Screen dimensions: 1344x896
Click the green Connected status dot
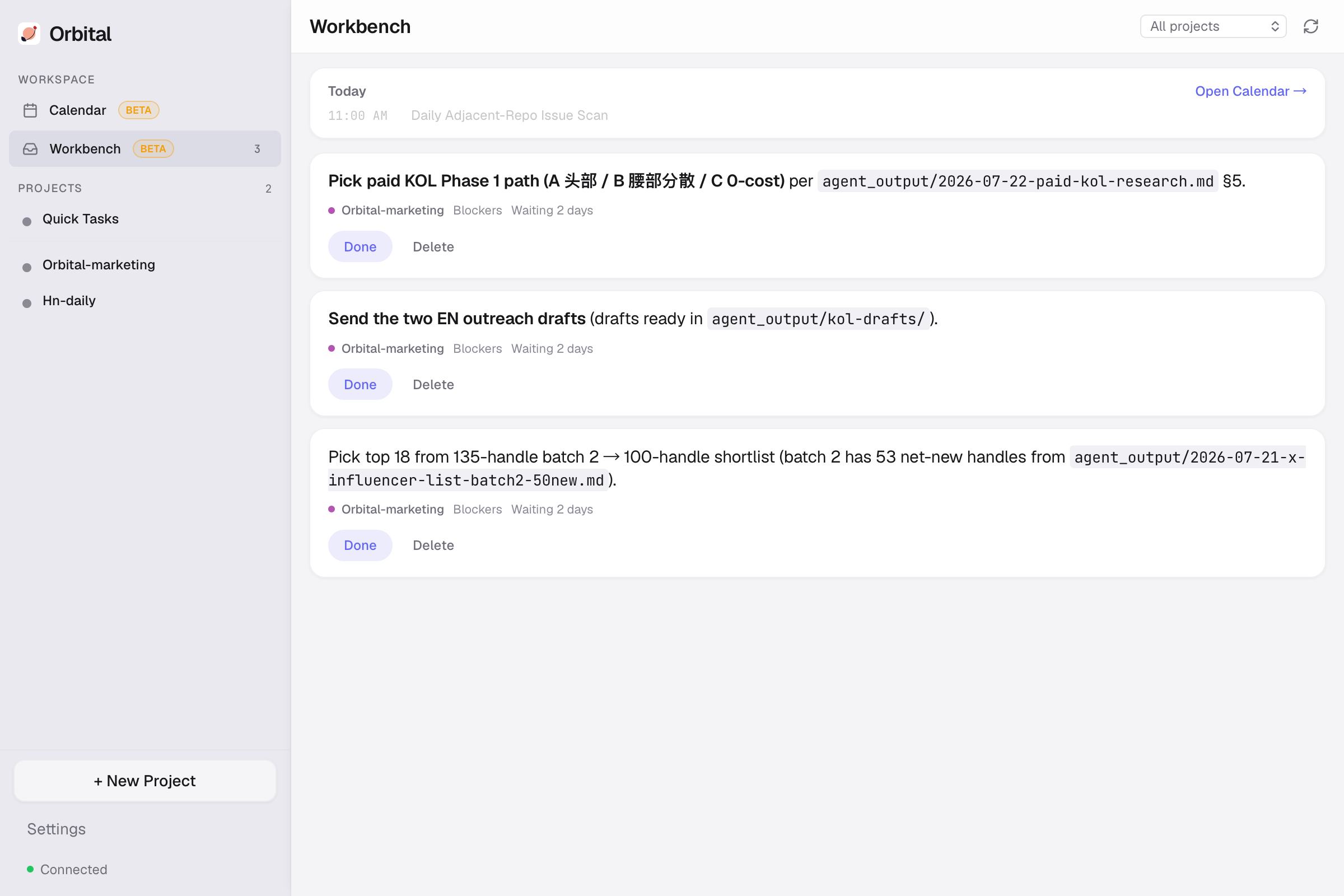(x=30, y=869)
